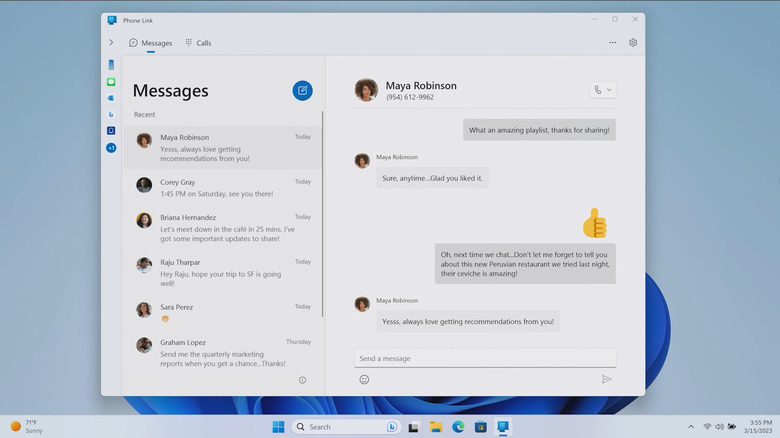The width and height of the screenshot is (780, 438).
Task: Switch to the Calls tab
Action: click(198, 43)
